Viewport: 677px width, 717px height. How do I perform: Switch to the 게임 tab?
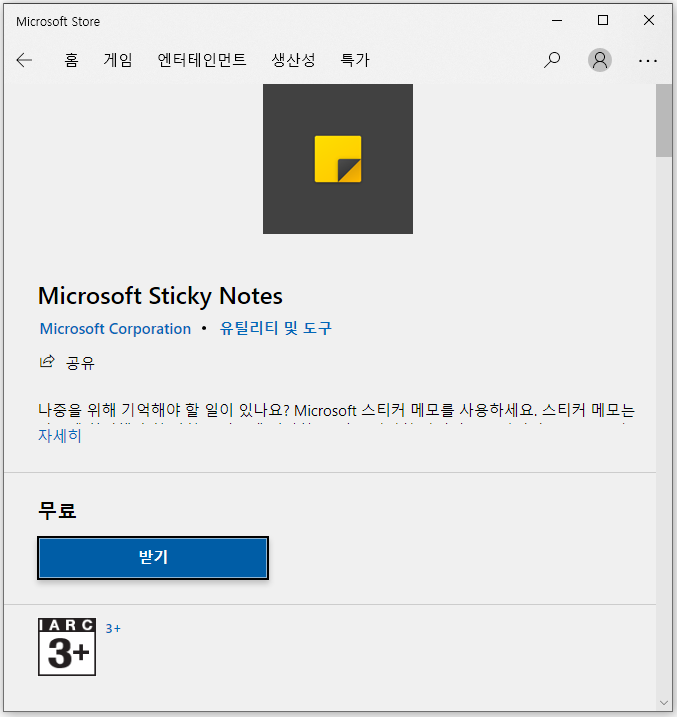click(118, 60)
